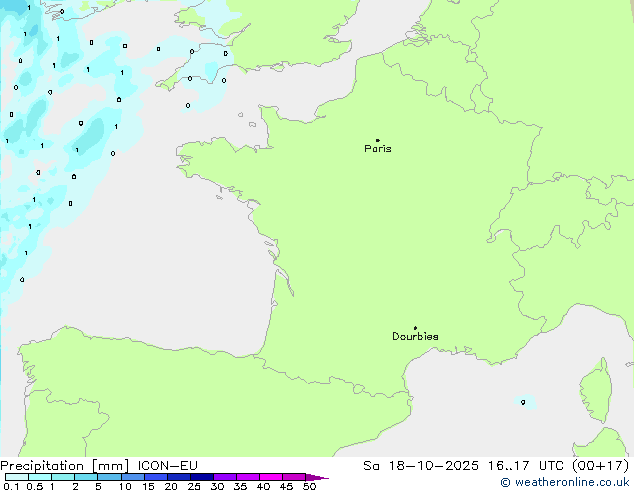The width and height of the screenshot is (634, 490).
Task: Pick the legend swatch between 0.5 and 1
Action: [x=40, y=477]
